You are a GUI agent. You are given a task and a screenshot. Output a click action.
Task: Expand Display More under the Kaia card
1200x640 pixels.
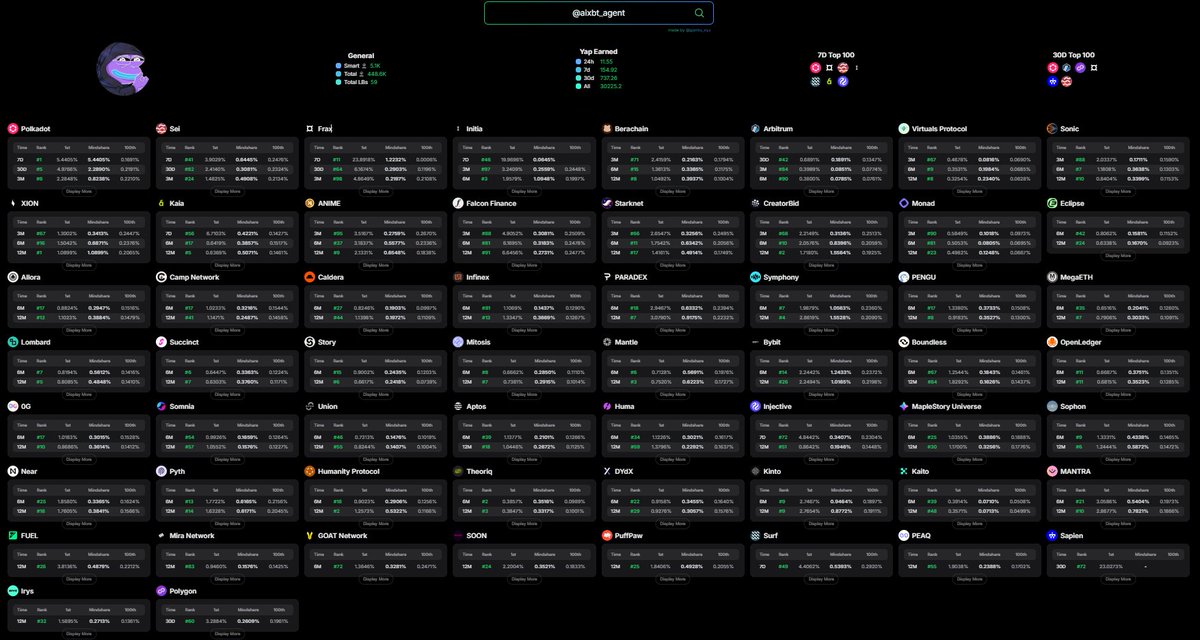coord(227,265)
